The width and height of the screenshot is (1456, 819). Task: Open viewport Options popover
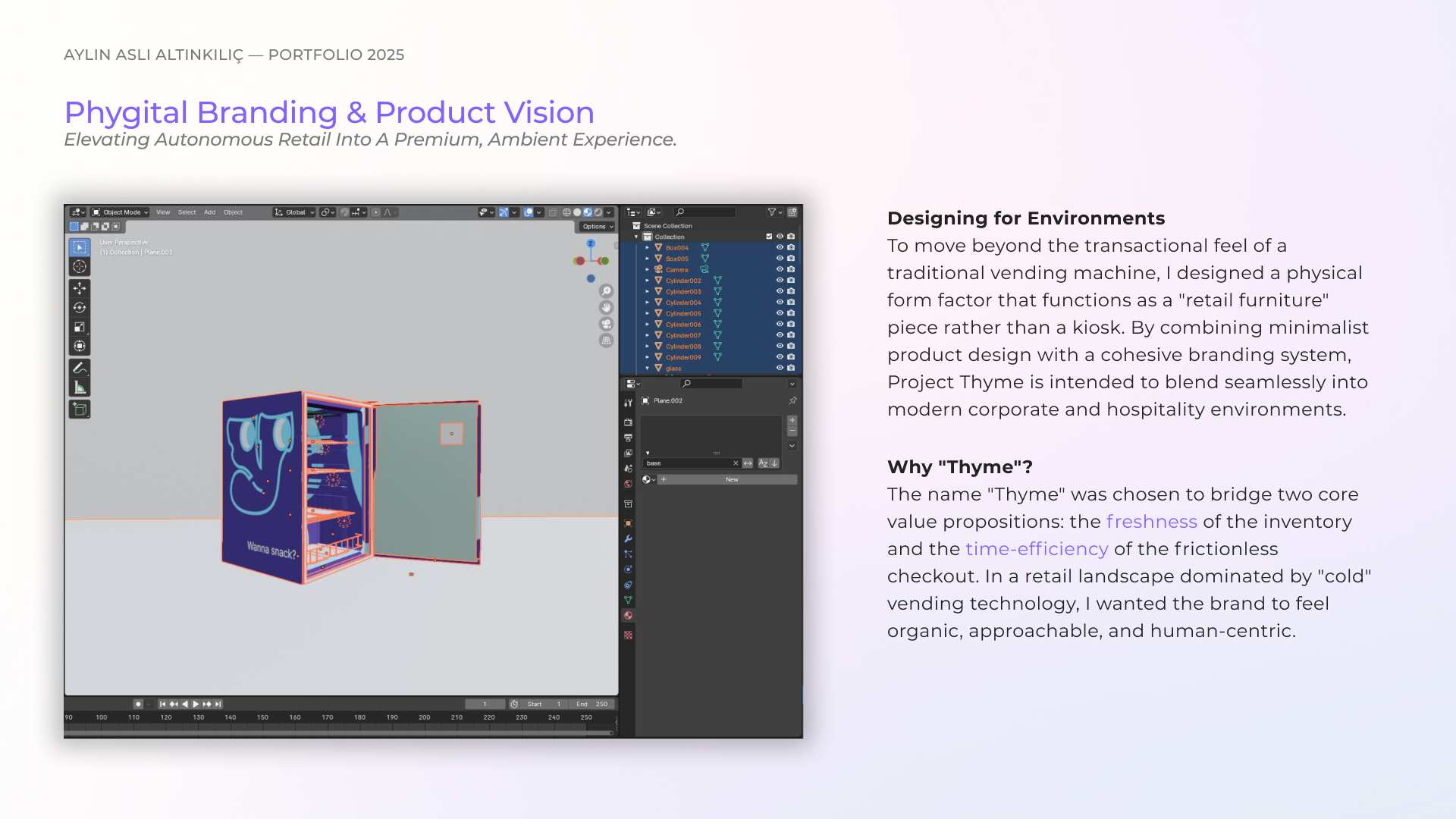(x=598, y=226)
